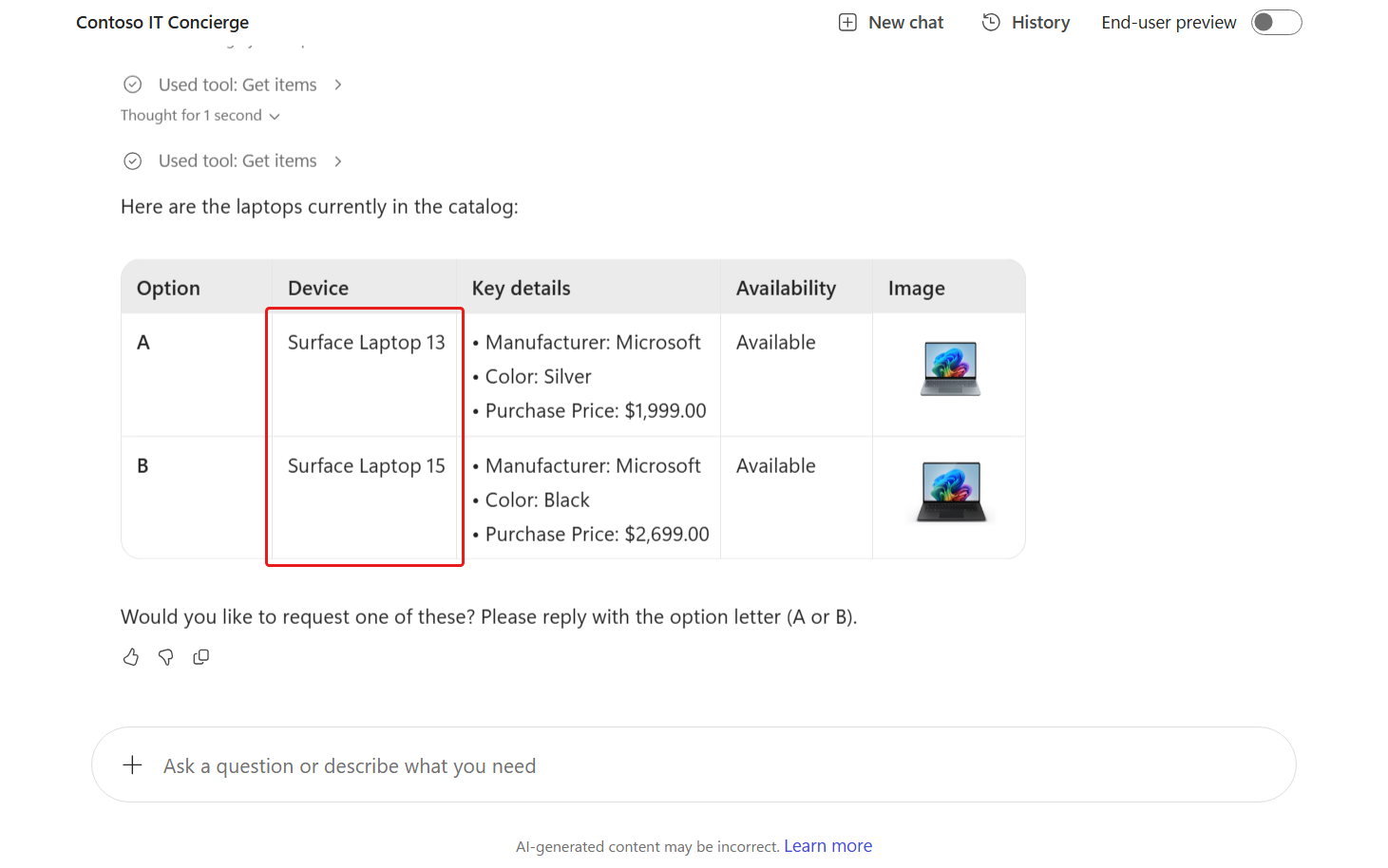The height and width of the screenshot is (868, 1388).
Task: Click the Purchase Price: $2,699.00 text
Action: (x=598, y=535)
